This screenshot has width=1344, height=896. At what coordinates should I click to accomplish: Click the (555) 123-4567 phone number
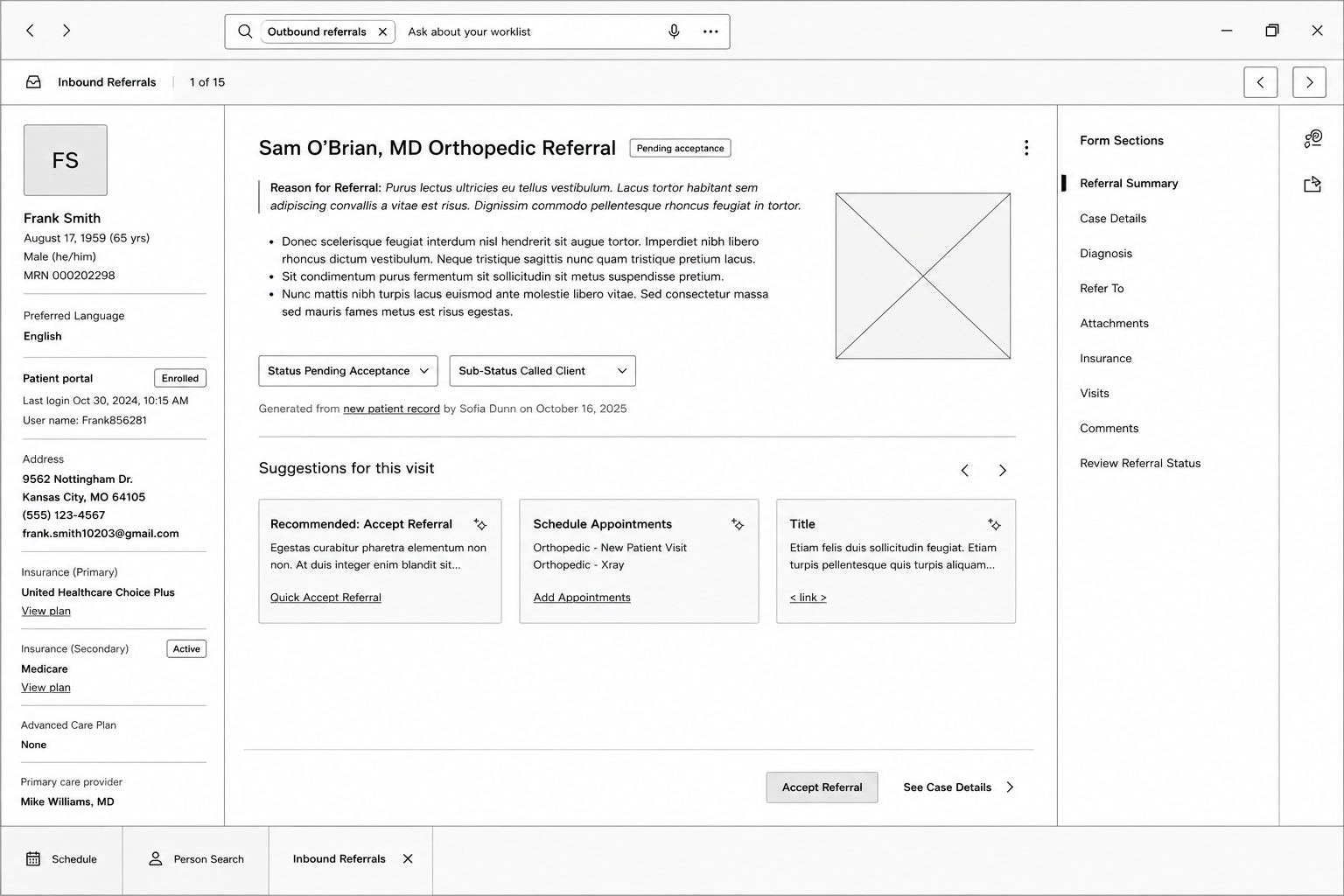click(x=64, y=515)
